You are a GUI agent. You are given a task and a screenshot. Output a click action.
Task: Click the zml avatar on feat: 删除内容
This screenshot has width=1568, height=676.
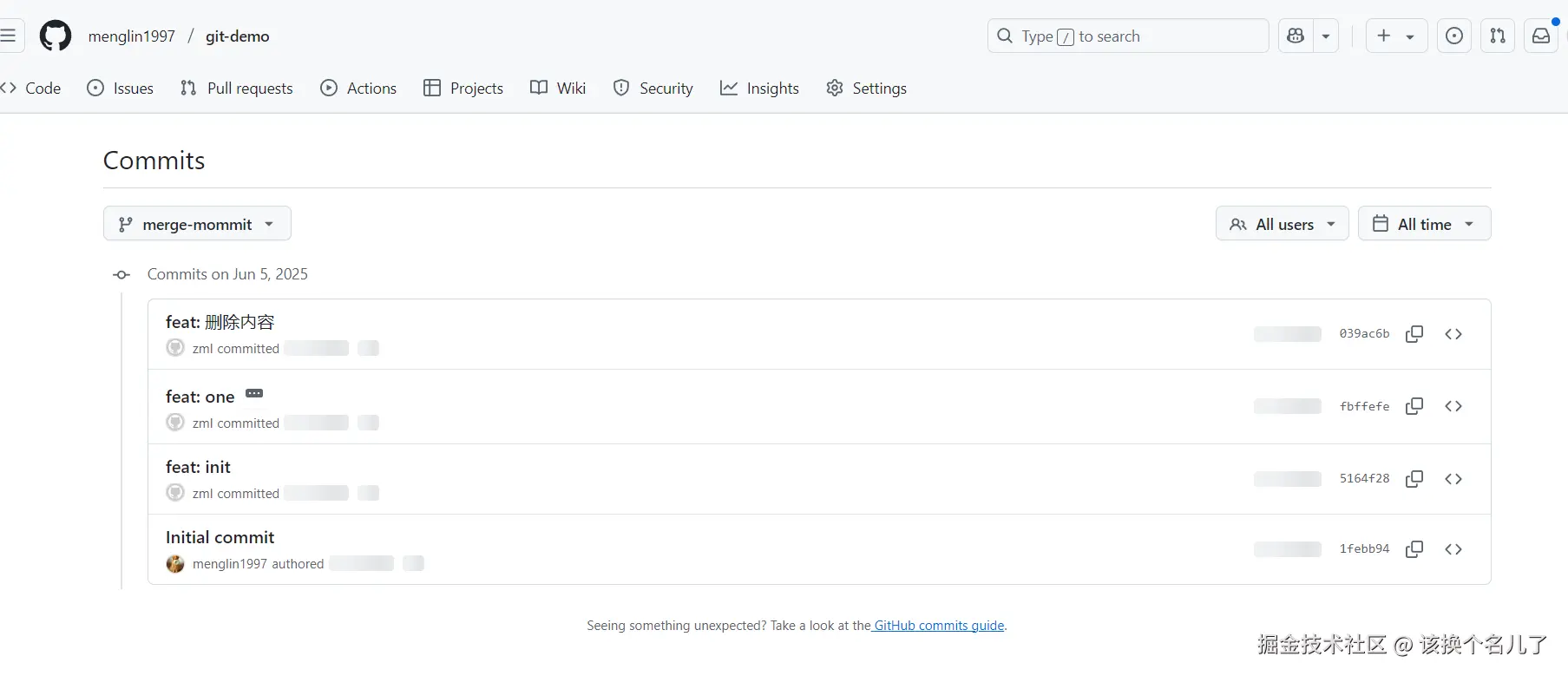[175, 348]
